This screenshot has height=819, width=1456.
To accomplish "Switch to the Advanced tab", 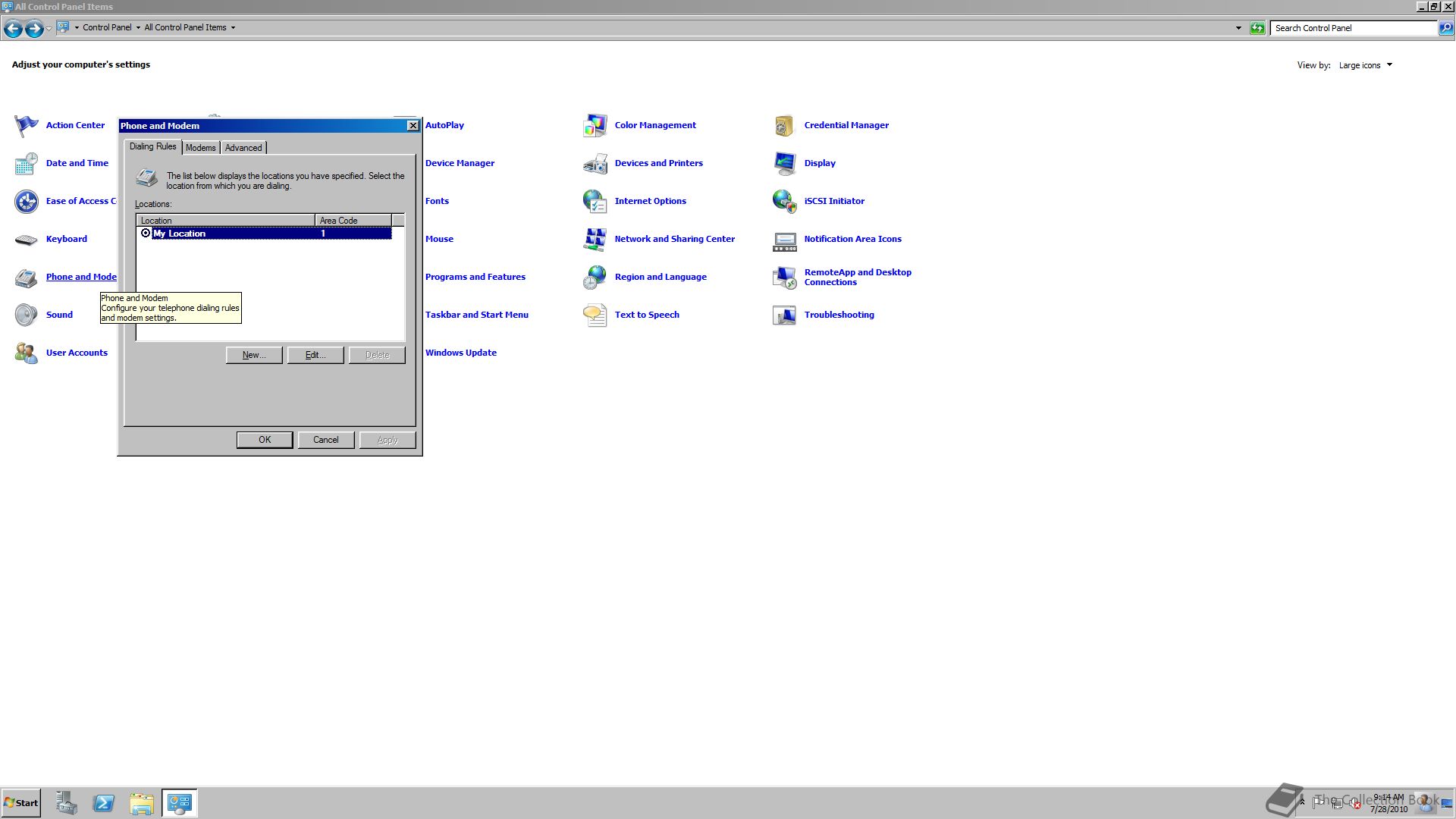I will (243, 148).
